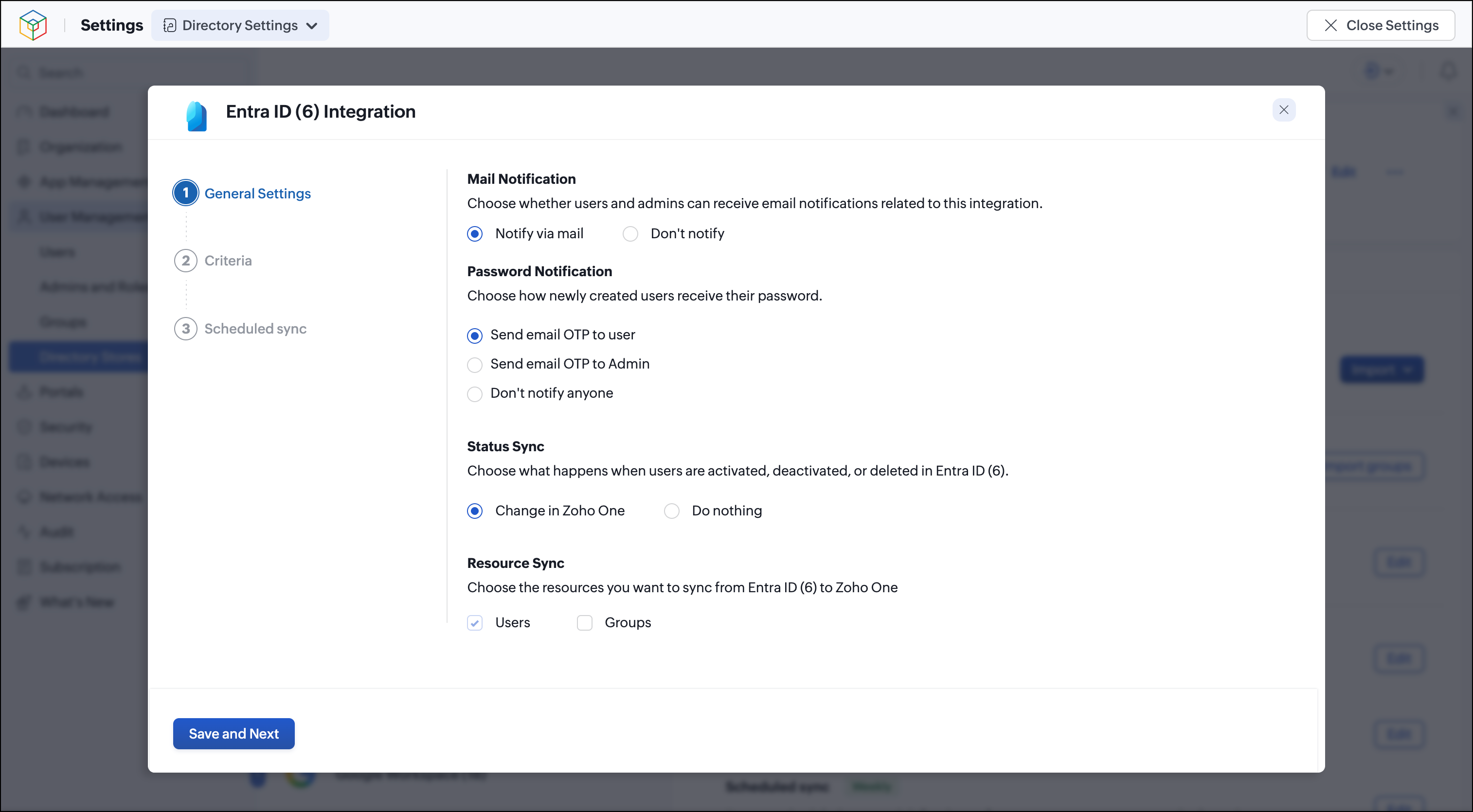
Task: Open the General Settings step
Action: (x=257, y=193)
